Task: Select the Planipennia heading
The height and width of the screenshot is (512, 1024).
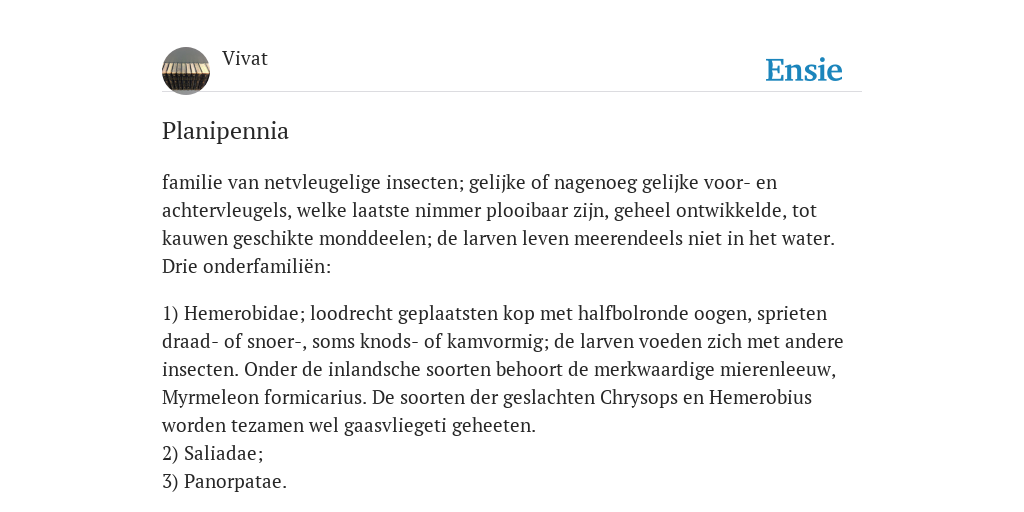Action: pos(225,131)
